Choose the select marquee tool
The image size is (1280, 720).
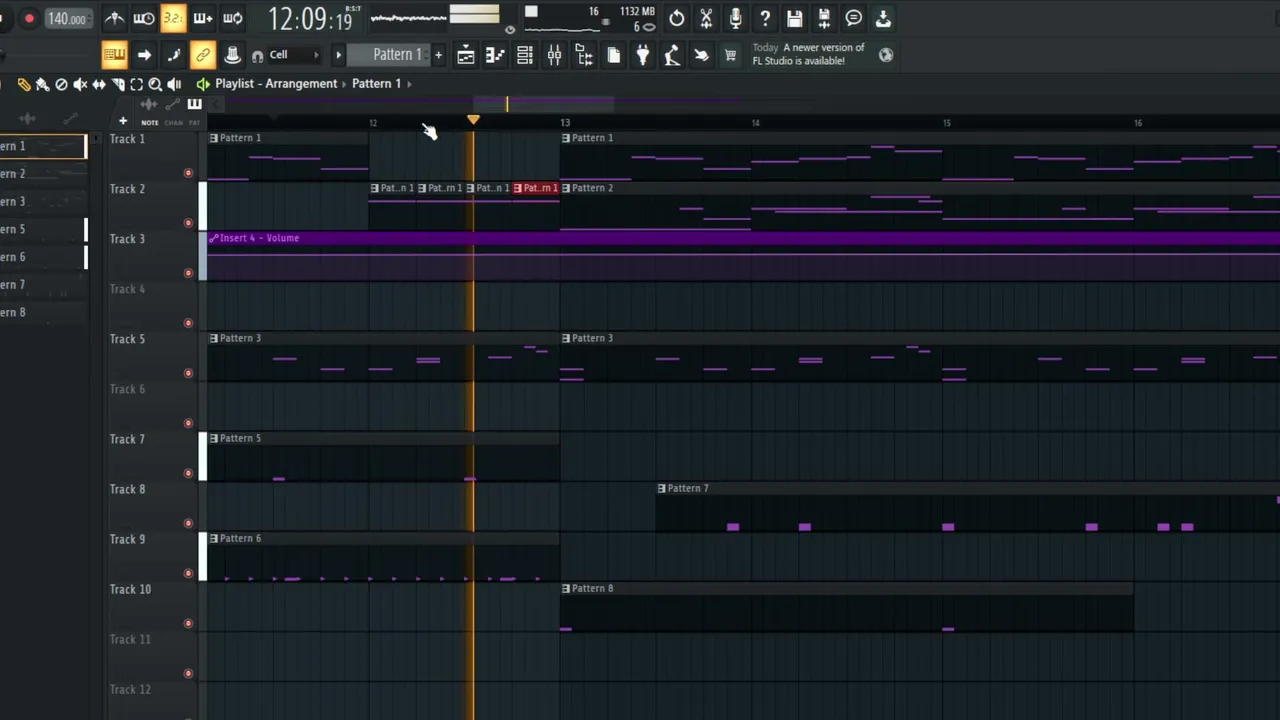137,84
